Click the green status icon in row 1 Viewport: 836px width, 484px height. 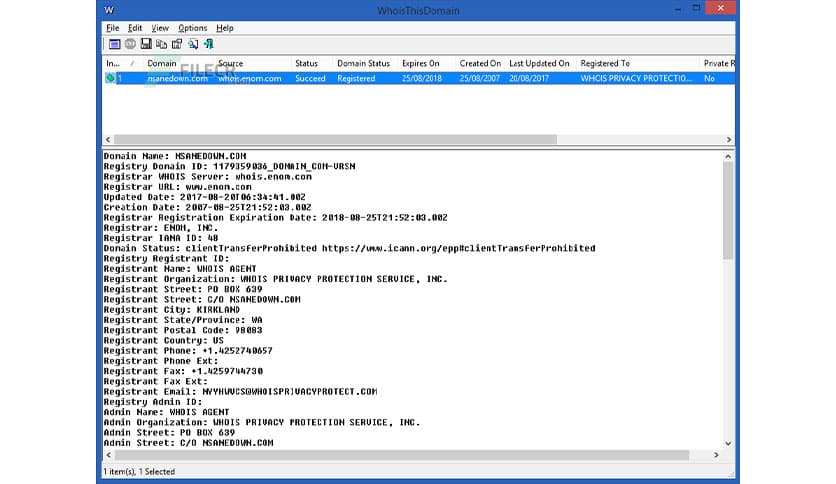point(110,78)
